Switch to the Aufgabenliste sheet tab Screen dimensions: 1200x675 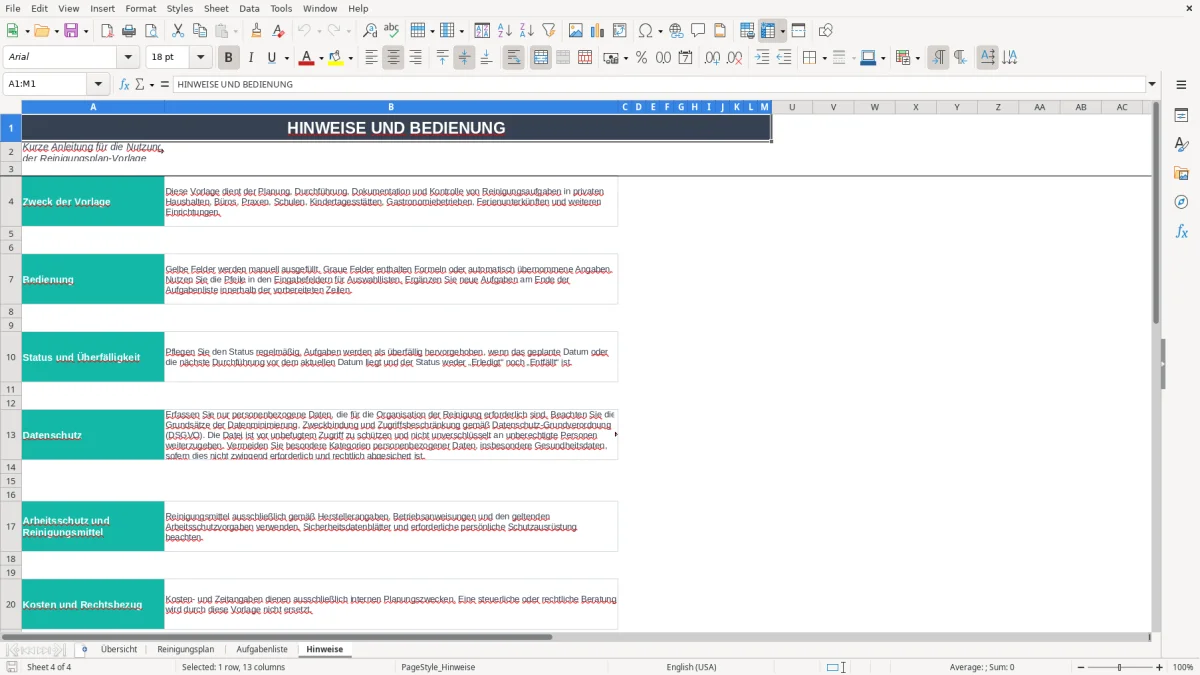click(262, 649)
